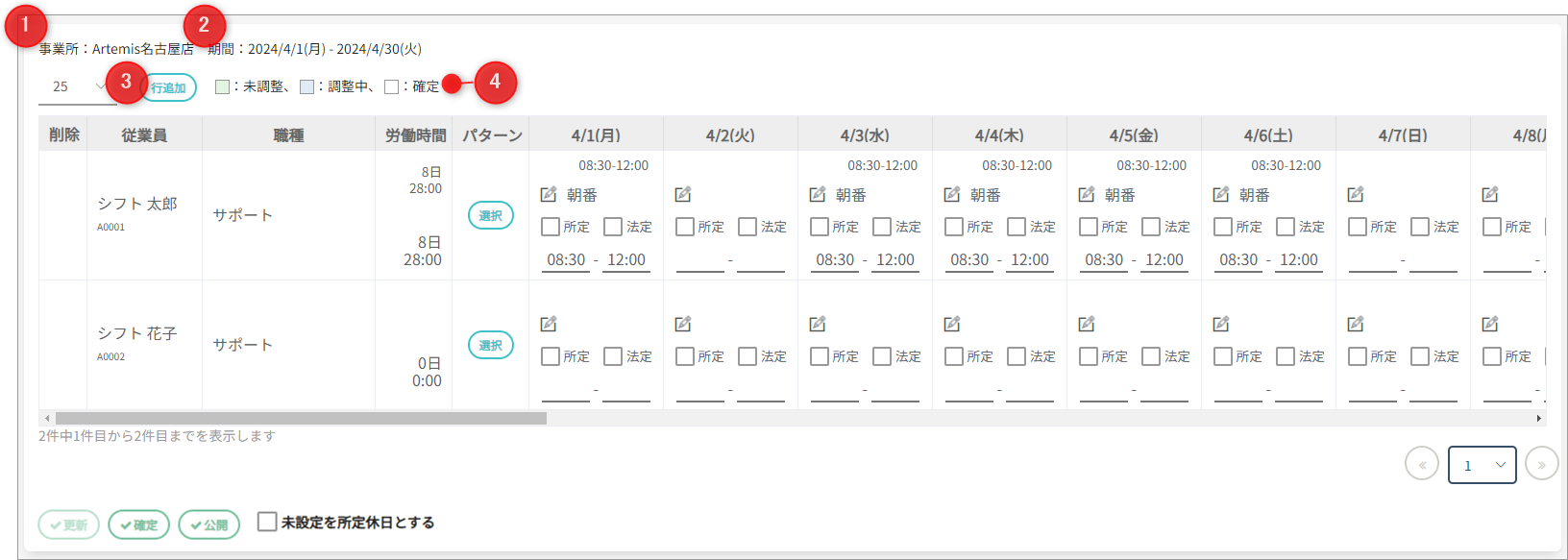Click the 従業員 column header
The width and height of the screenshot is (1568, 560).
(144, 135)
